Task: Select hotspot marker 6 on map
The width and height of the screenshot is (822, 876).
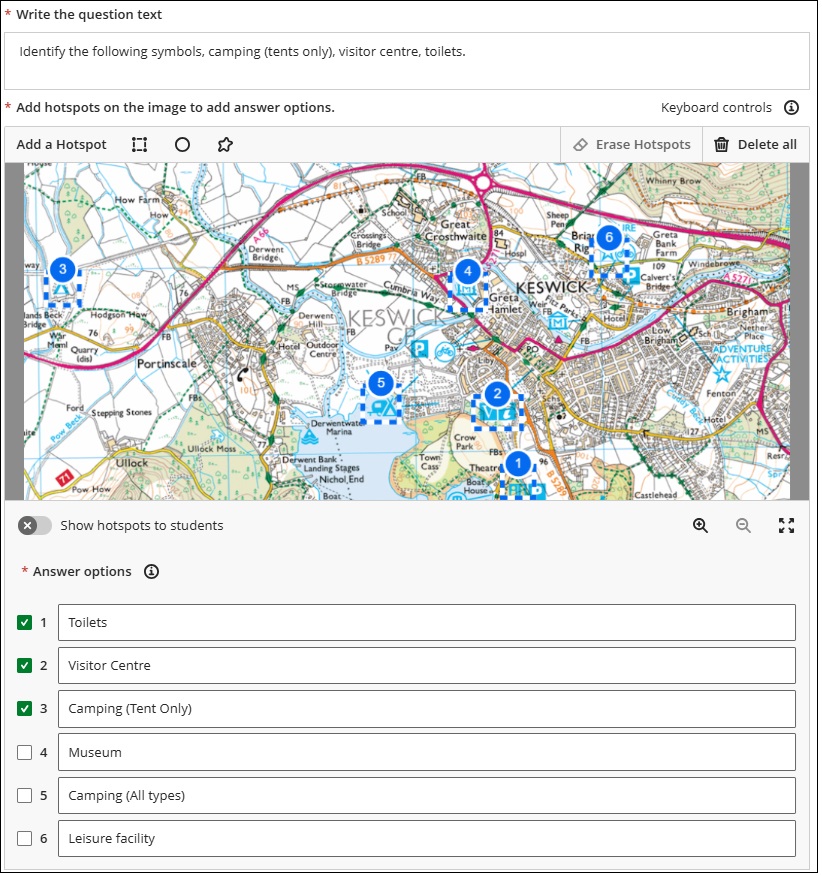Action: [609, 237]
